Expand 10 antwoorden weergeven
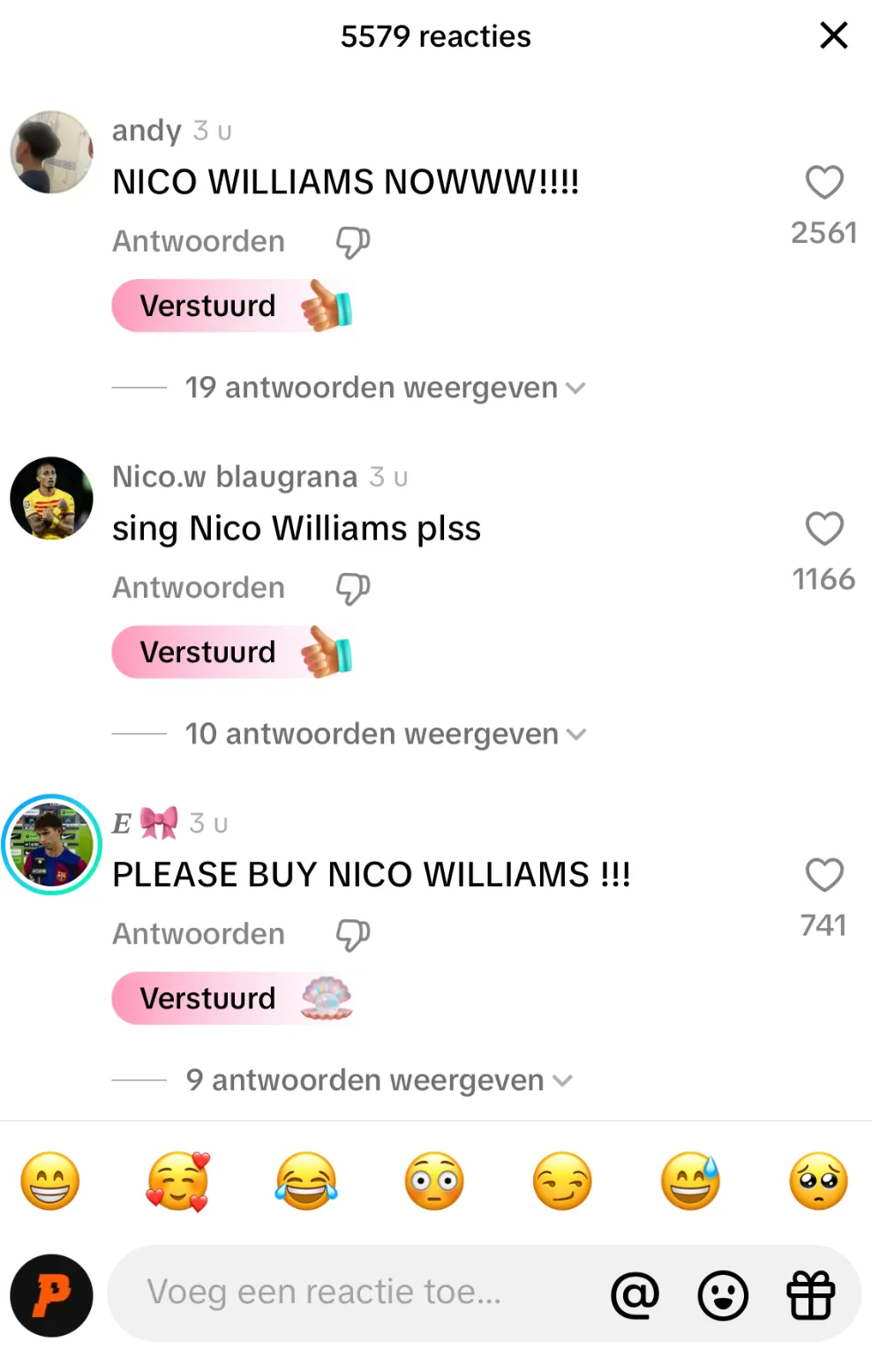This screenshot has width=872, height=1372. pos(385,734)
